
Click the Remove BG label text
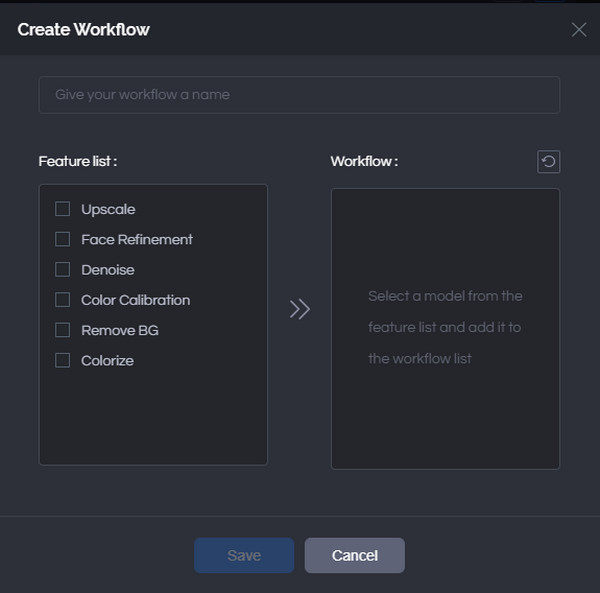[120, 330]
